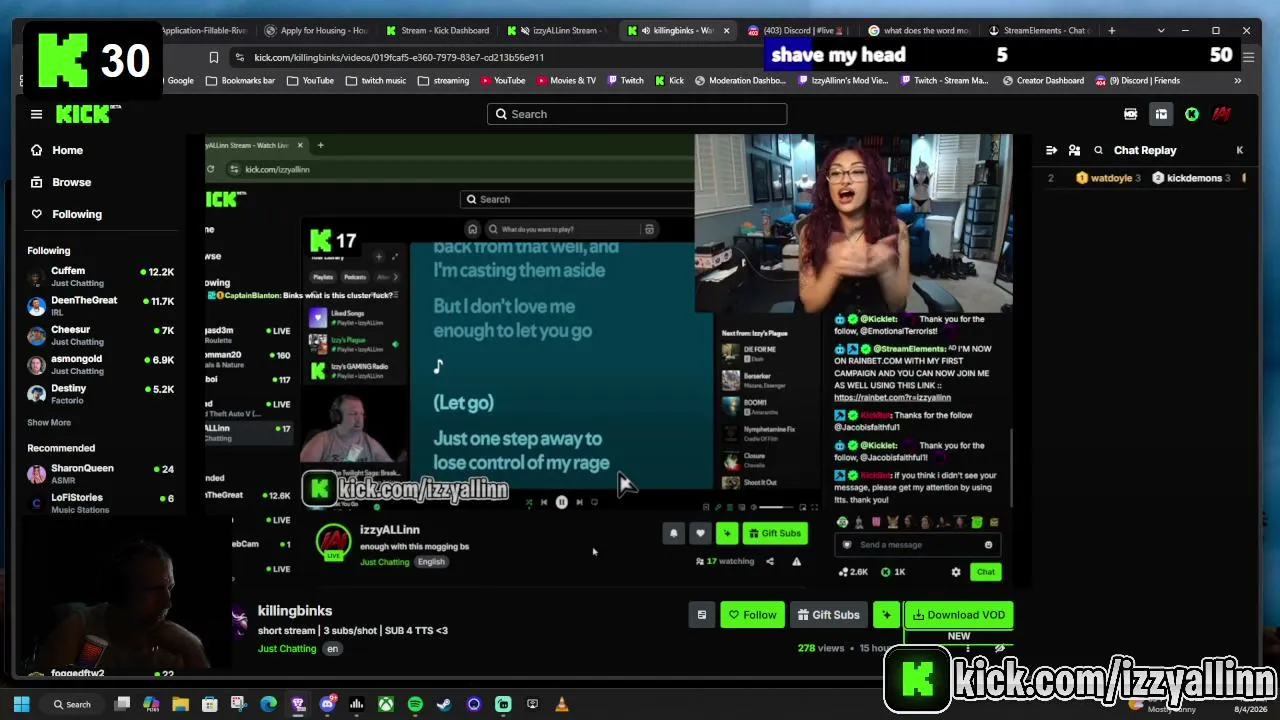1280x720 pixels.
Task: Open the green Kick coins icon in header
Action: (x=1192, y=114)
